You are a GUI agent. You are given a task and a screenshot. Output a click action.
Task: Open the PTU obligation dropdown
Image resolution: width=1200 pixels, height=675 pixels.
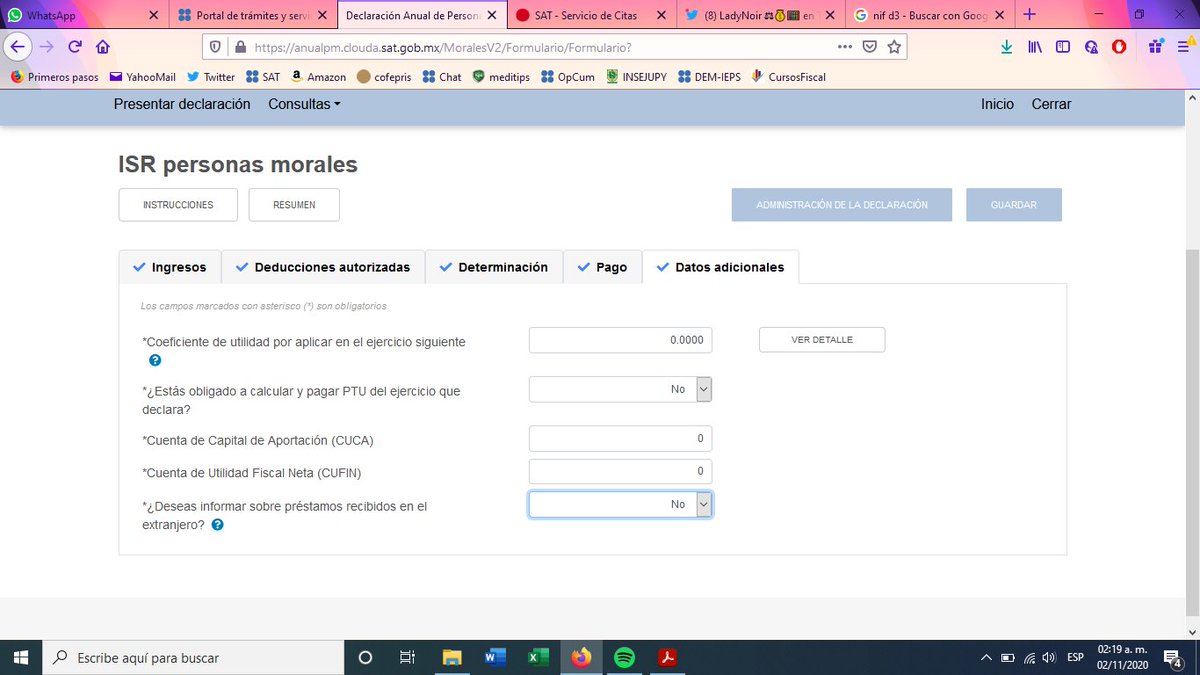(x=620, y=389)
